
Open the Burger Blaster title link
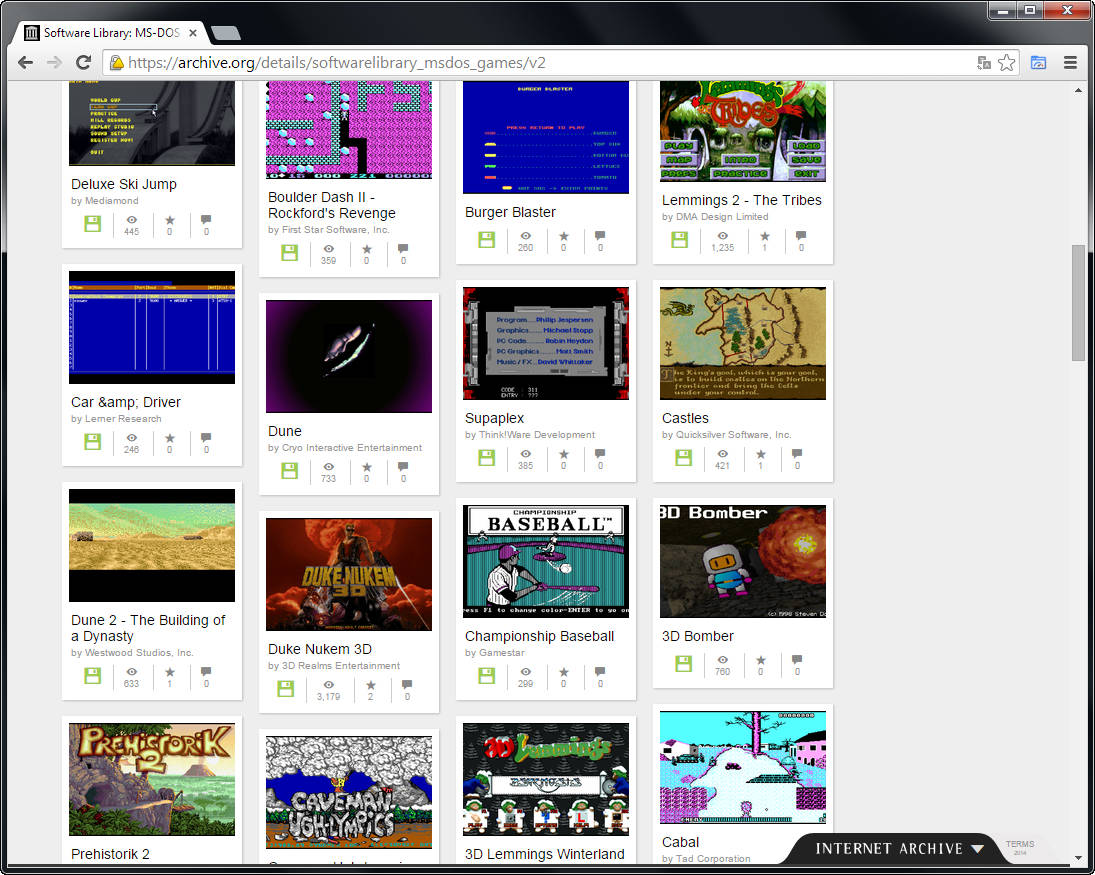510,212
